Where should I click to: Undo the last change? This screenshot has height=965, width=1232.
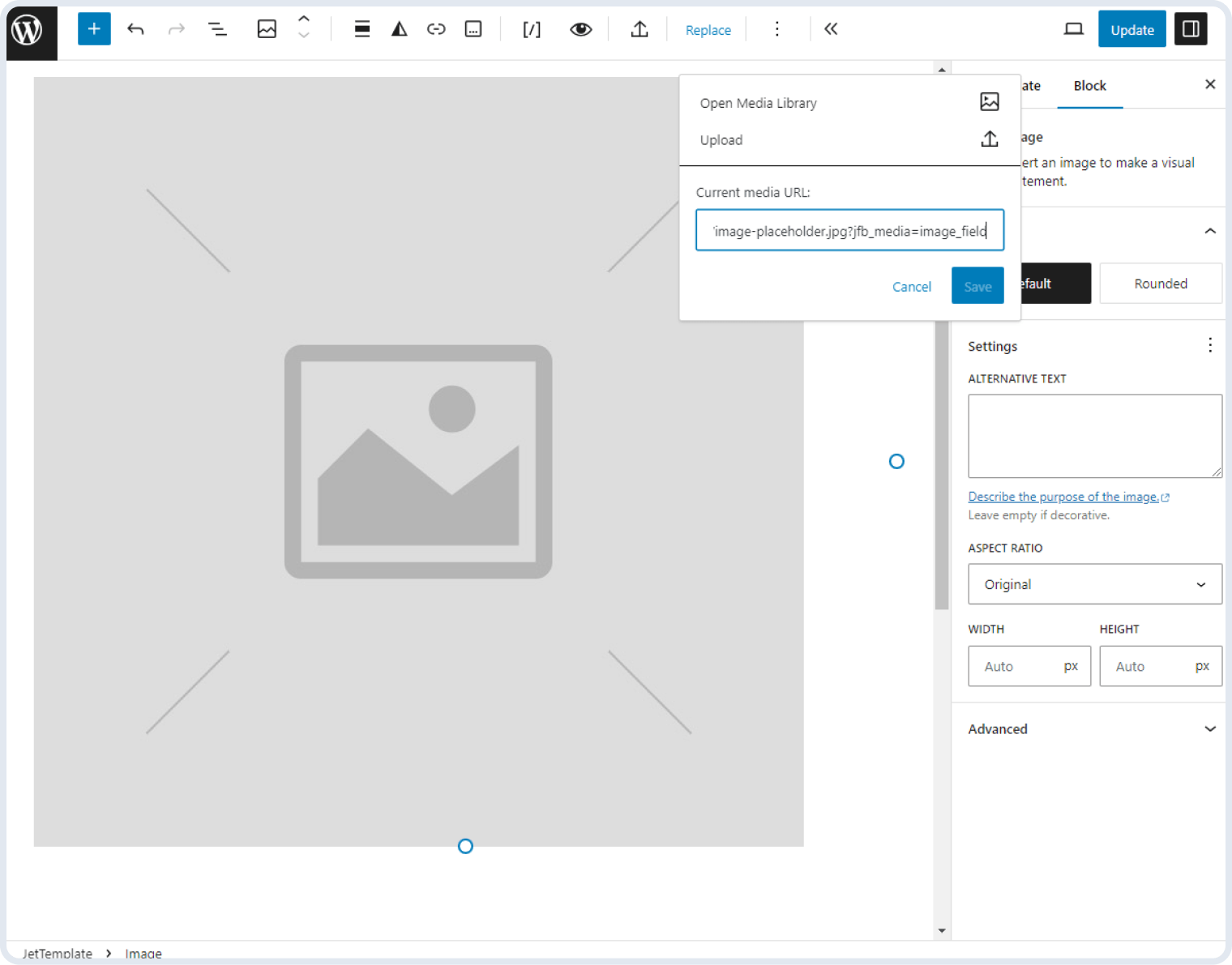click(135, 28)
